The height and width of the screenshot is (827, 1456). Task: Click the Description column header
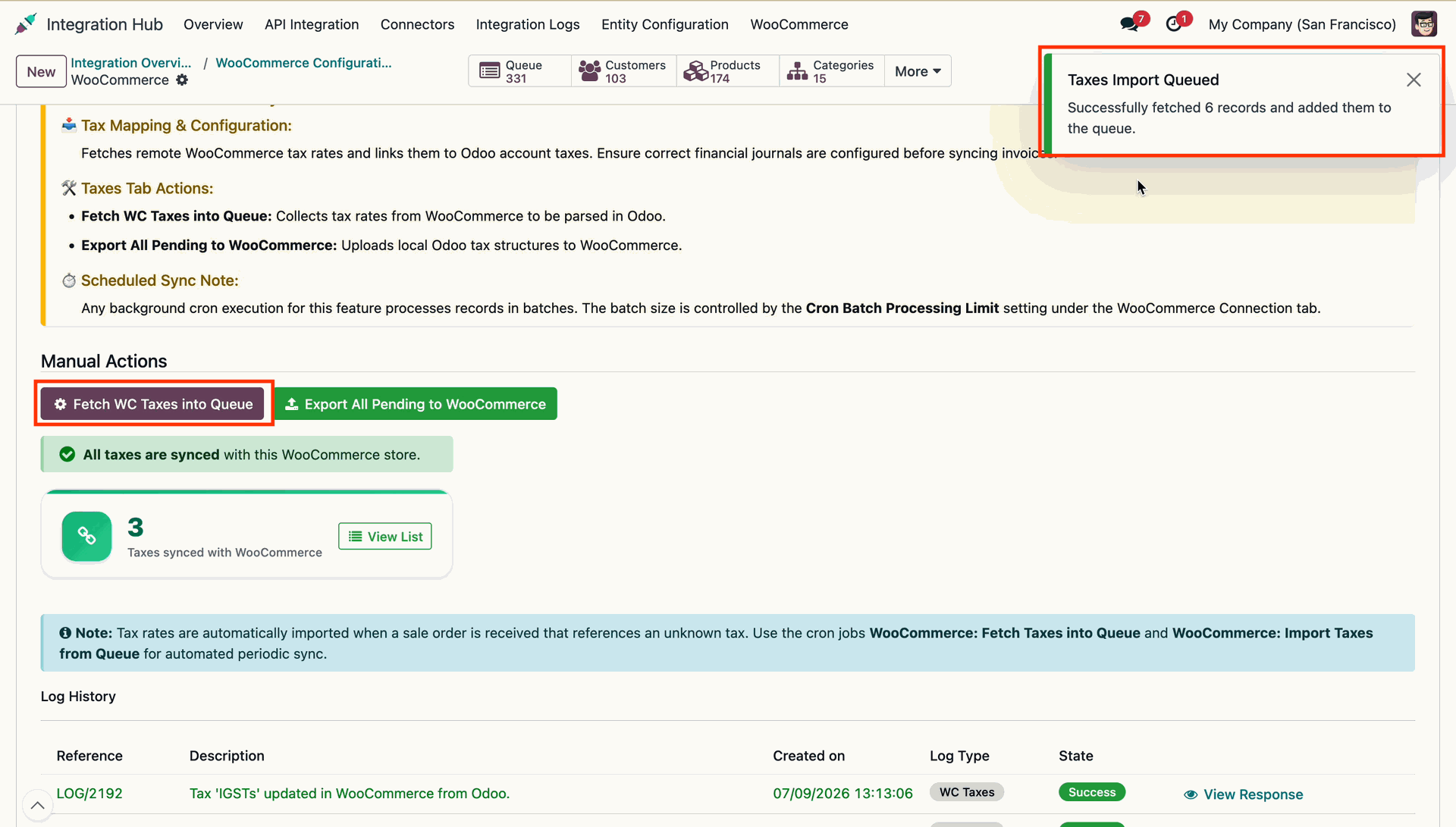[227, 756]
